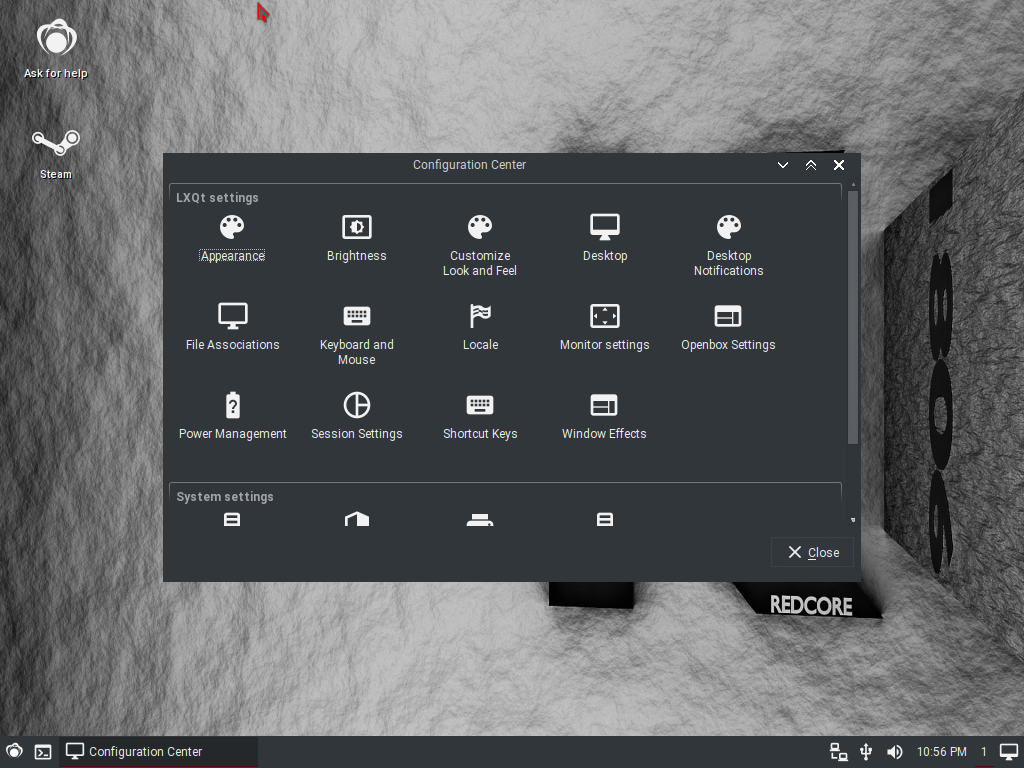Click the 10:56 PM clock
The height and width of the screenshot is (768, 1024).
(x=941, y=752)
